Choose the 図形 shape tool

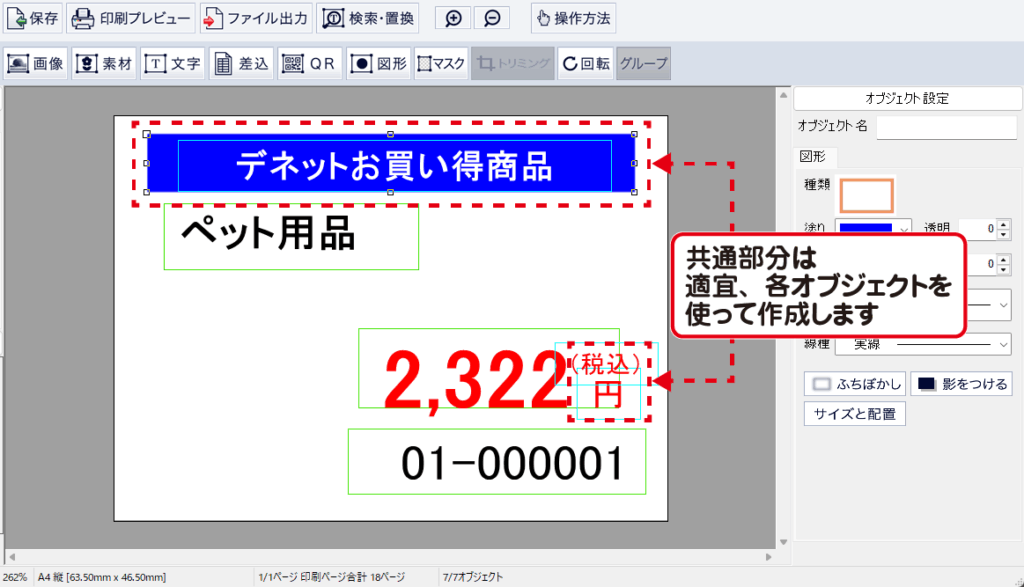378,64
